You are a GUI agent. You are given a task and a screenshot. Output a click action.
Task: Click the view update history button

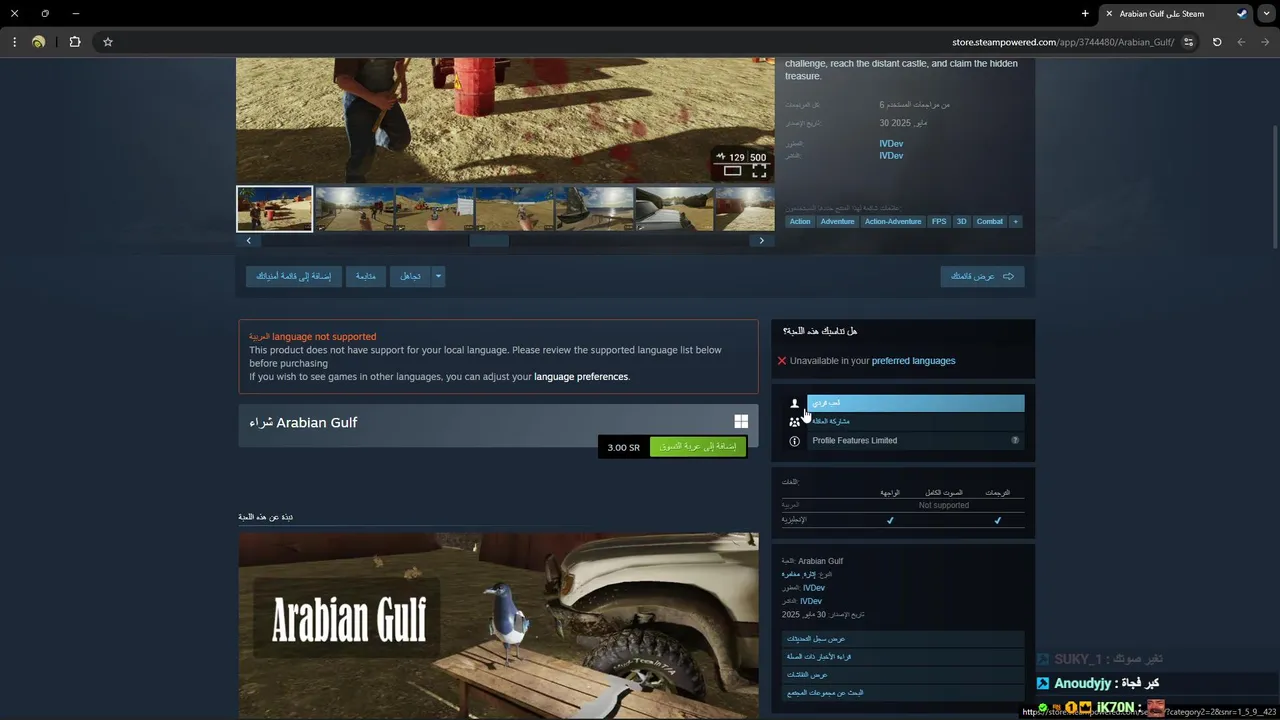click(x=904, y=639)
